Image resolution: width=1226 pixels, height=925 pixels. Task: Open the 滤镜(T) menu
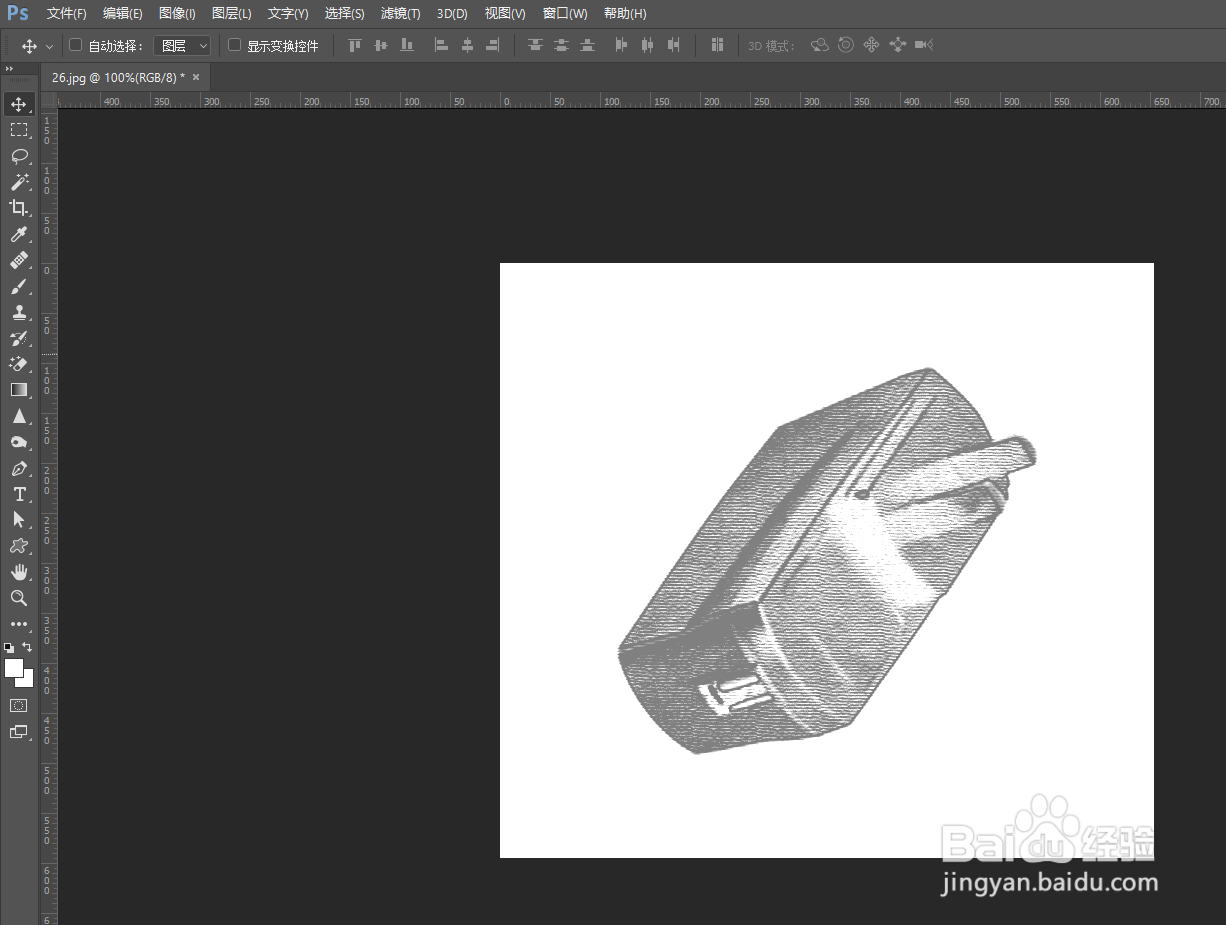coord(401,14)
